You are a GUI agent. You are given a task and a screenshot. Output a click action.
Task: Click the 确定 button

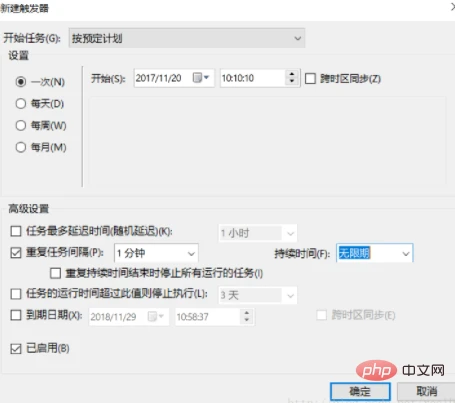click(x=360, y=391)
